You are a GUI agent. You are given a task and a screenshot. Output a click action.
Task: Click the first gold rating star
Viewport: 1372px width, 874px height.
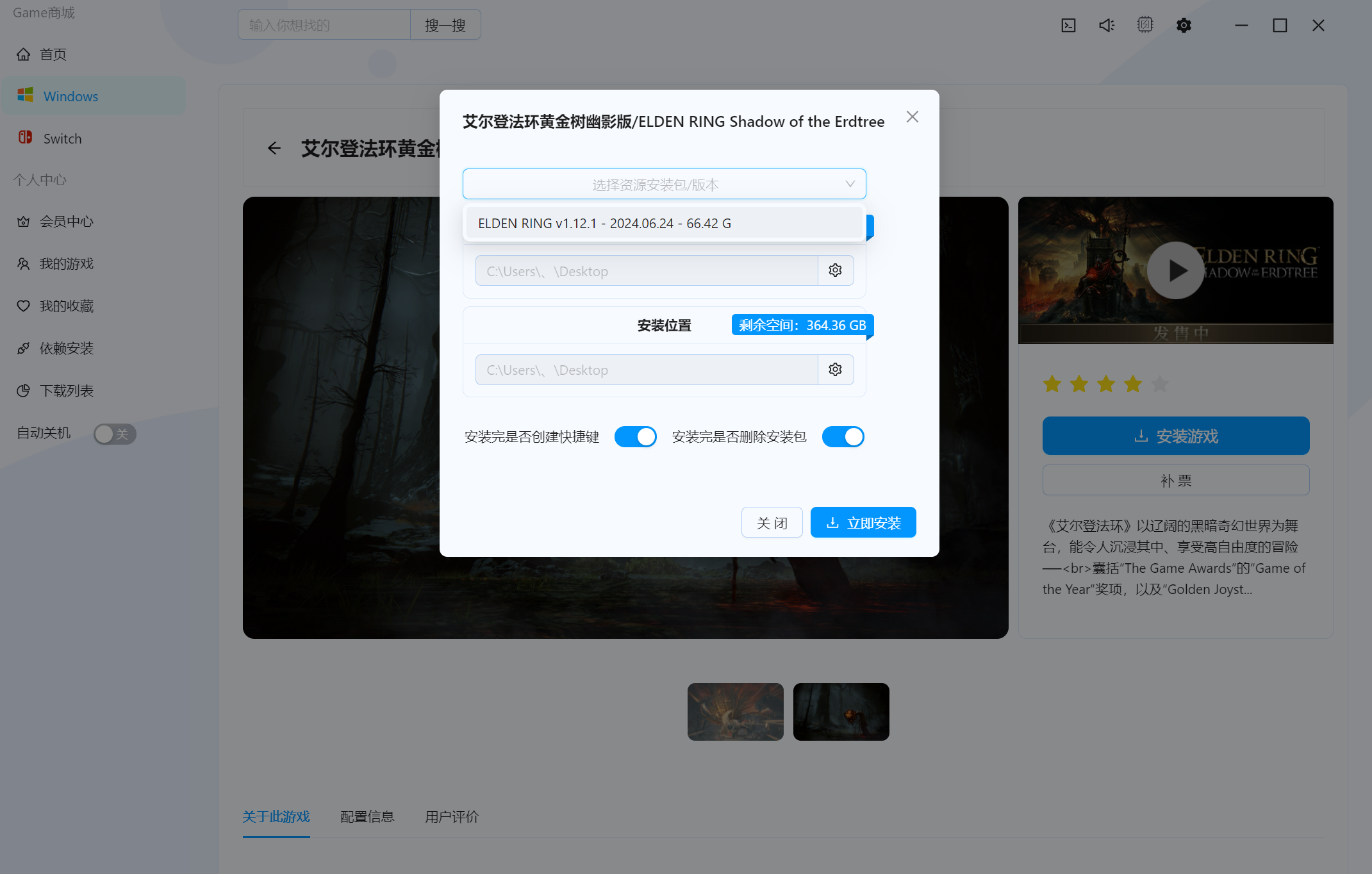[1052, 384]
